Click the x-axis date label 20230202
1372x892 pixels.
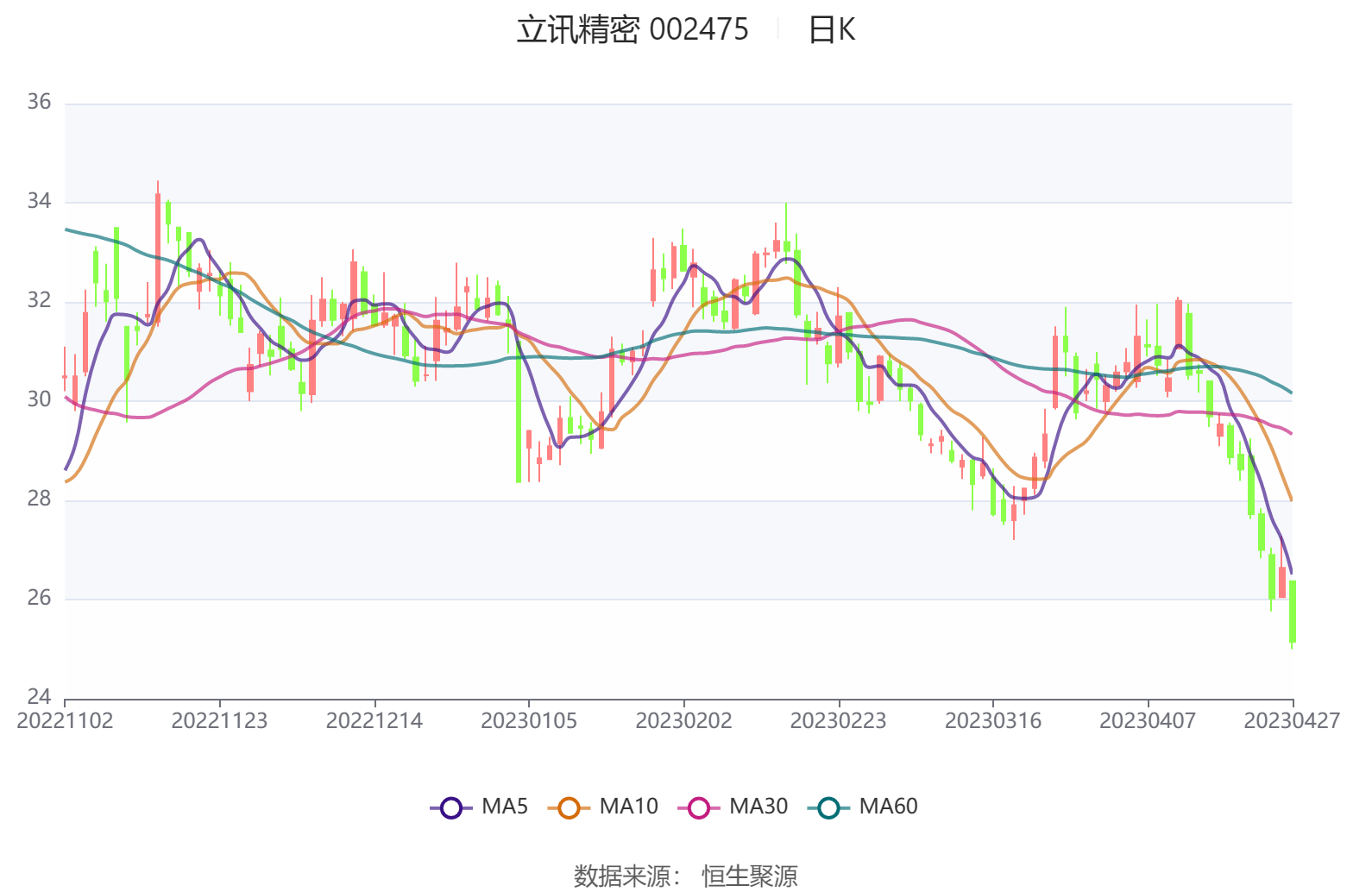(x=683, y=720)
